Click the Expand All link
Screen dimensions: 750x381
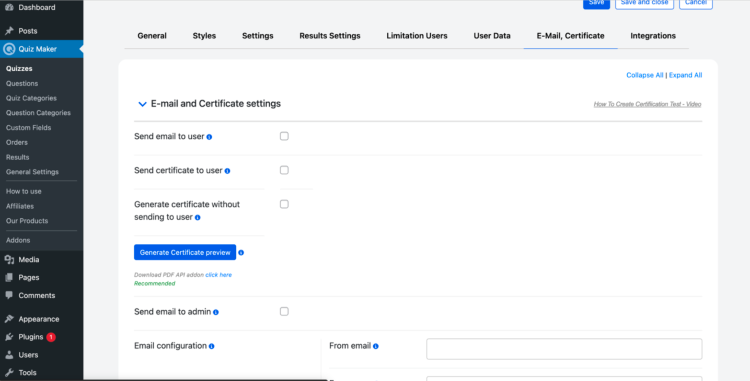point(685,75)
